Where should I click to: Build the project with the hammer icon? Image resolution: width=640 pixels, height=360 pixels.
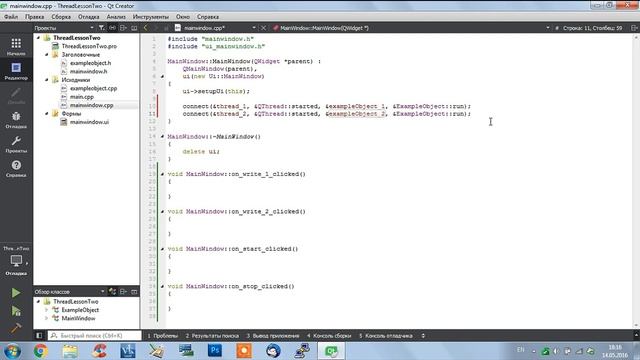coord(16,328)
